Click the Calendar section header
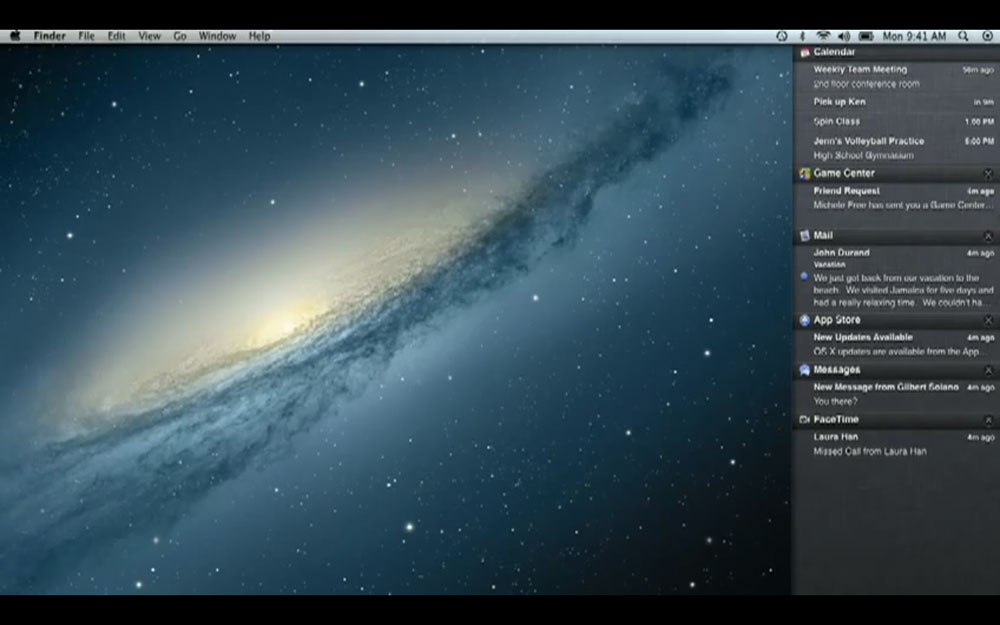Screen dimensions: 1000x625 pyautogui.click(x=896, y=52)
